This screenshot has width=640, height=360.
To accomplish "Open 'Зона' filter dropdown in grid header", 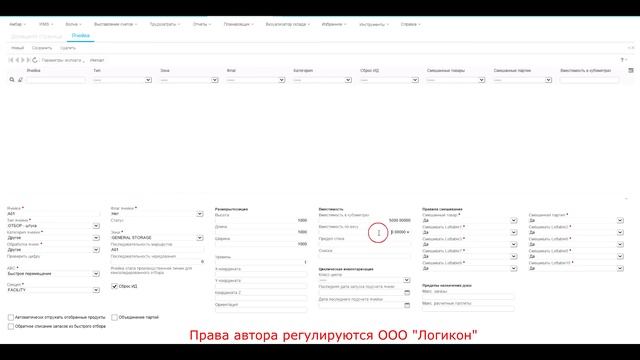I will pyautogui.click(x=215, y=80).
